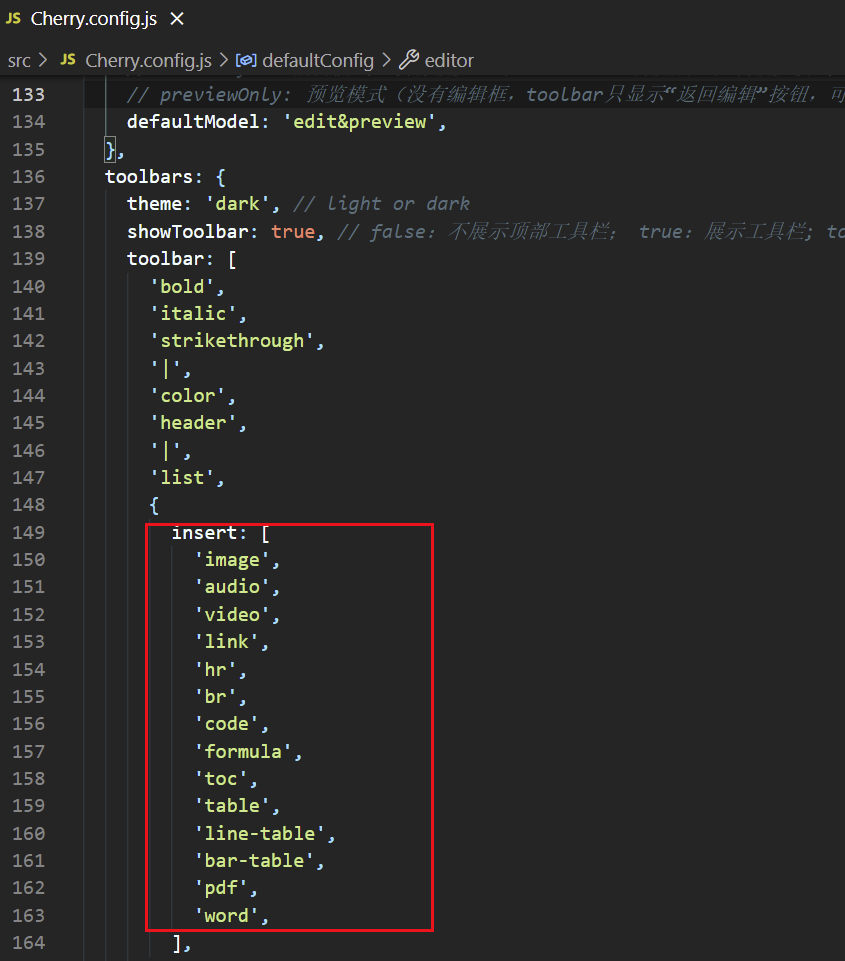Open the Cherry.config.js breadcrumb item
Screen dimensions: 845x961
click(148, 61)
